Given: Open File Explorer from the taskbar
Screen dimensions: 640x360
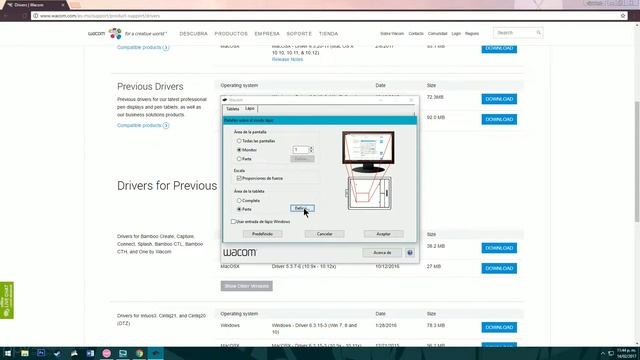Looking at the screenshot, I should click(x=24, y=353).
